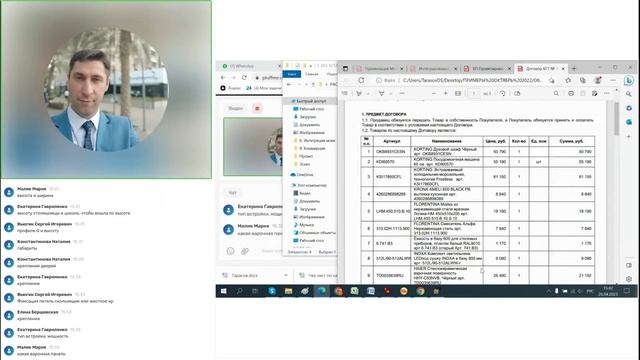Open the Edge profile avatar

598,80
